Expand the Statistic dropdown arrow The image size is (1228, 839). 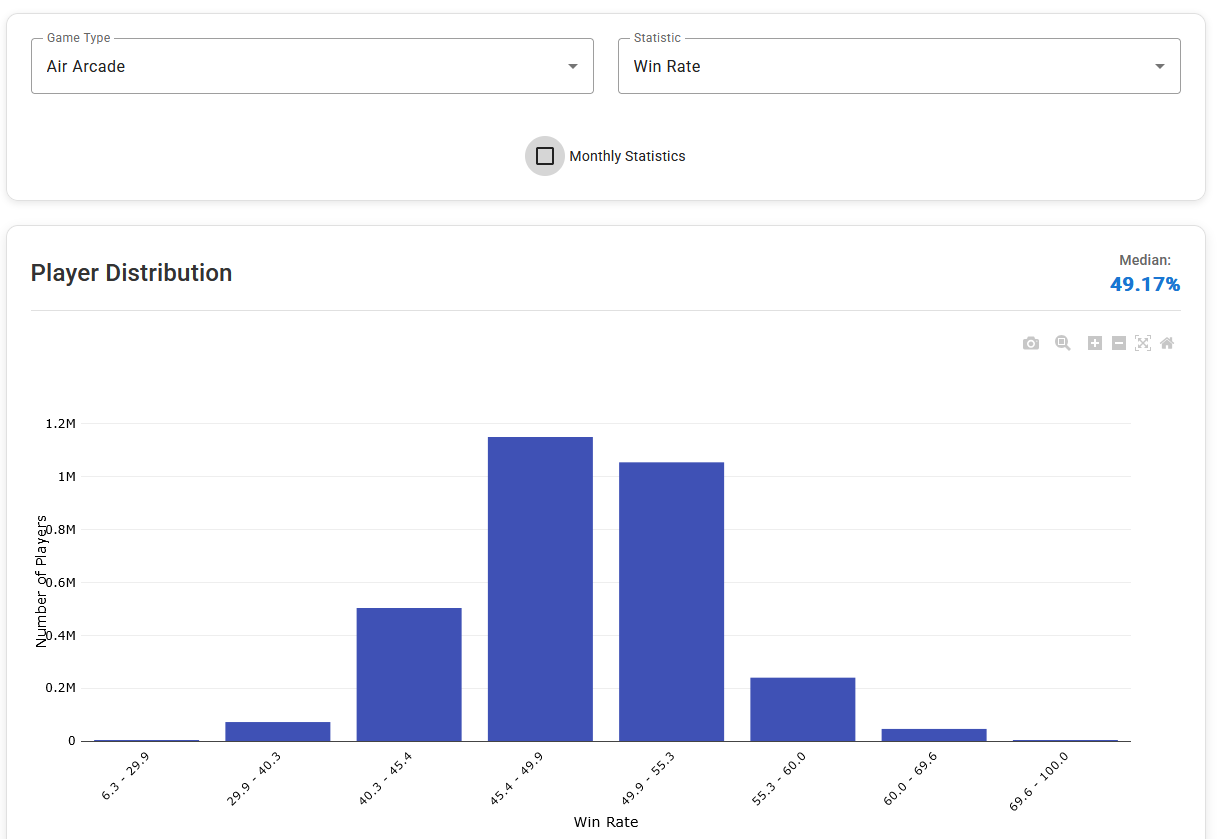[1160, 67]
